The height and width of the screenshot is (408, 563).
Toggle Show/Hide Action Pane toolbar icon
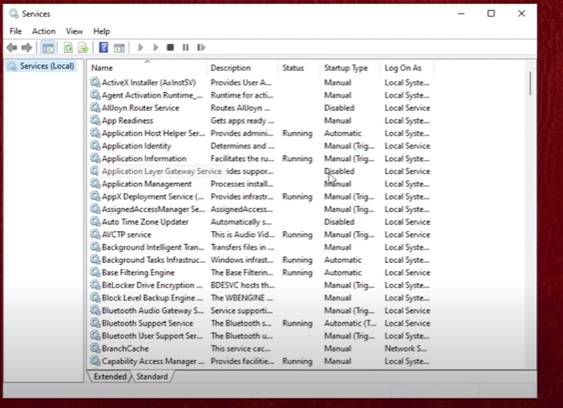[119, 47]
